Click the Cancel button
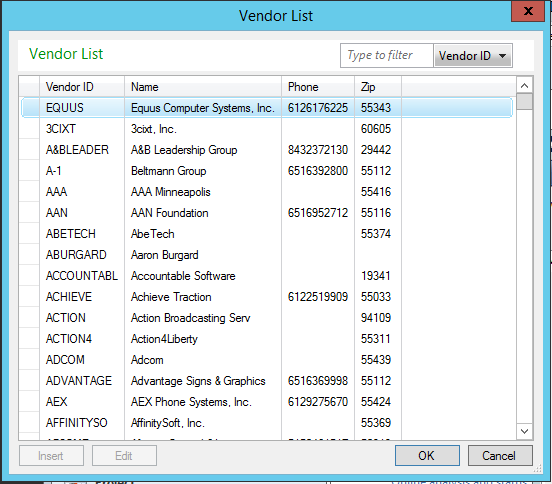 pos(500,455)
